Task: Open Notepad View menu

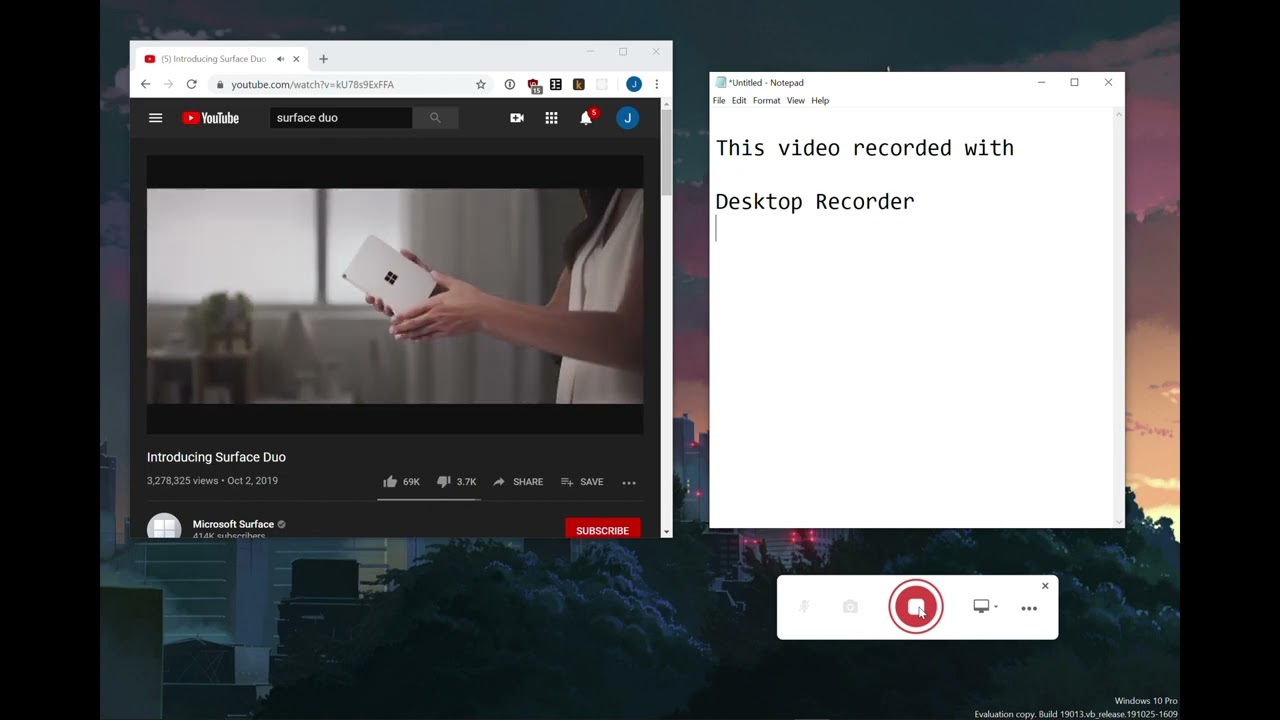Action: (x=795, y=101)
